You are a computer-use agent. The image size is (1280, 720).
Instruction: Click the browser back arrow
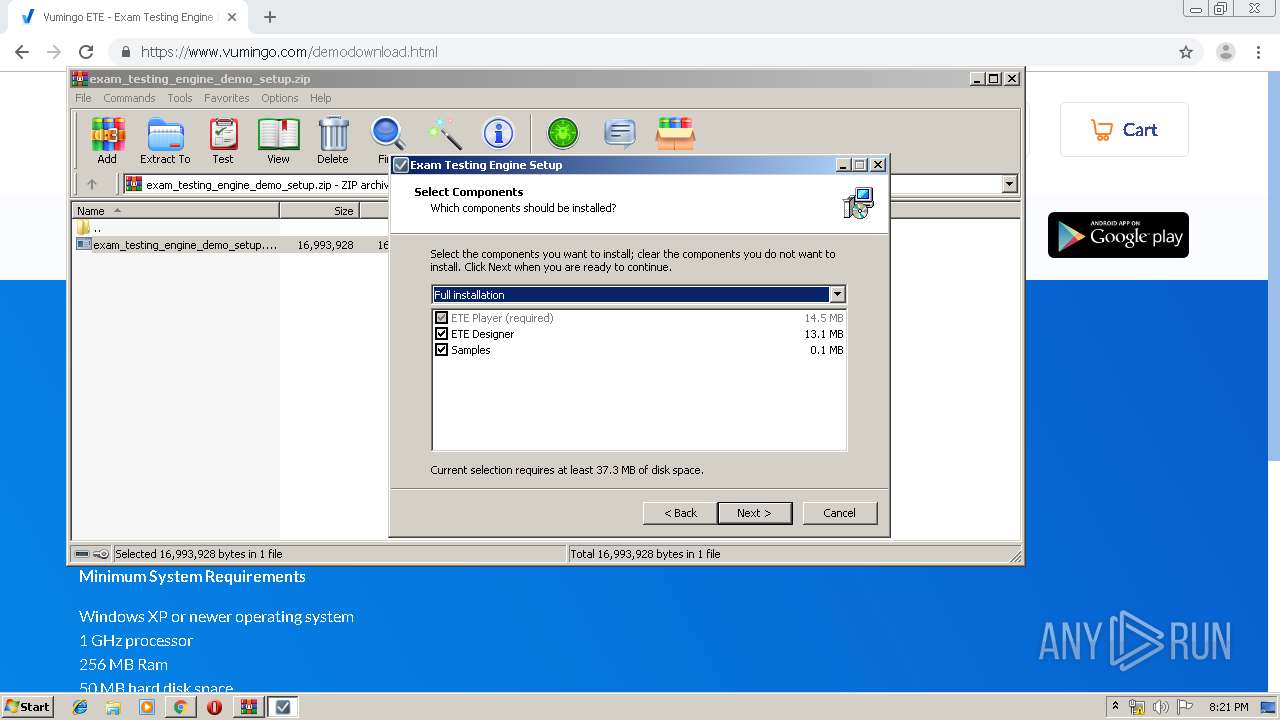(22, 52)
